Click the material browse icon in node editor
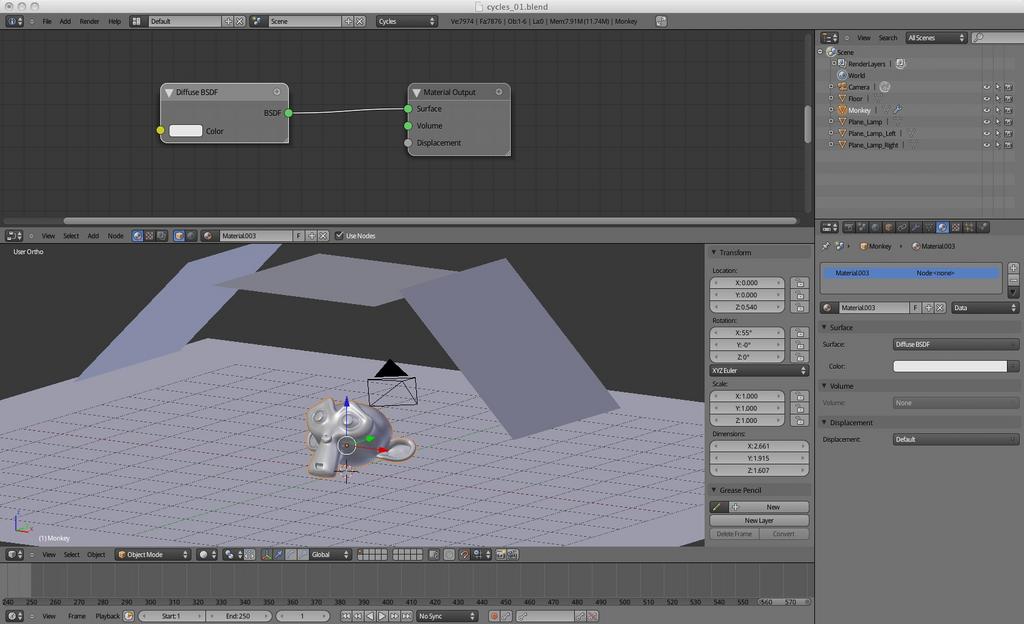This screenshot has width=1024, height=624. (208, 236)
